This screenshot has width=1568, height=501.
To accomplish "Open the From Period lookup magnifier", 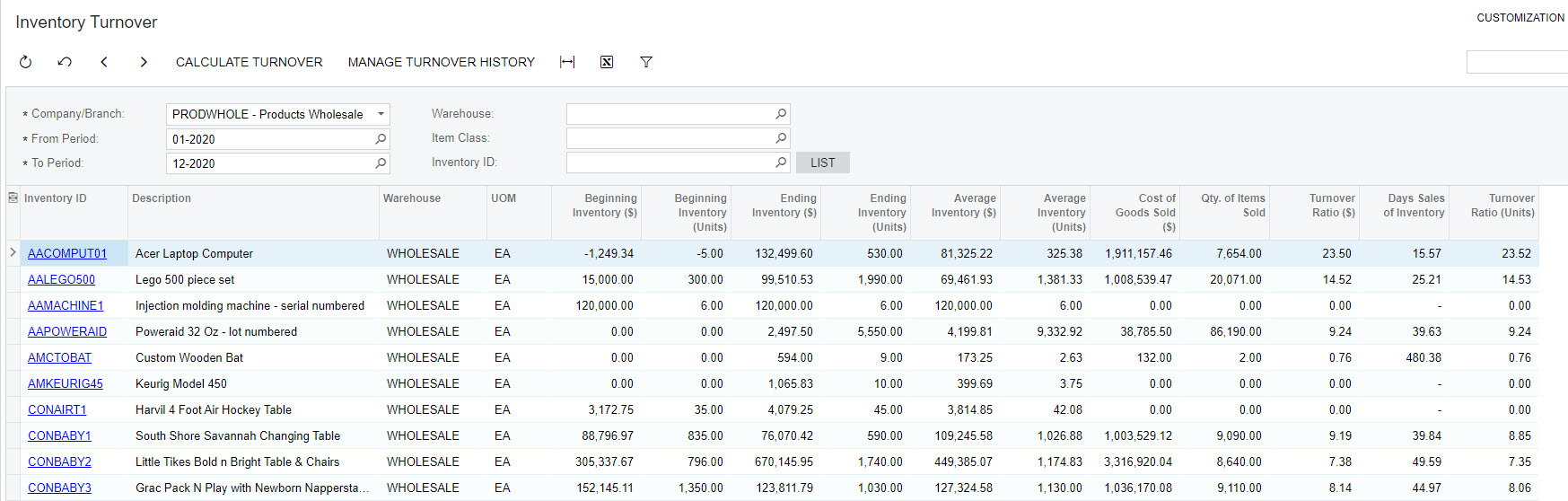I will [381, 139].
